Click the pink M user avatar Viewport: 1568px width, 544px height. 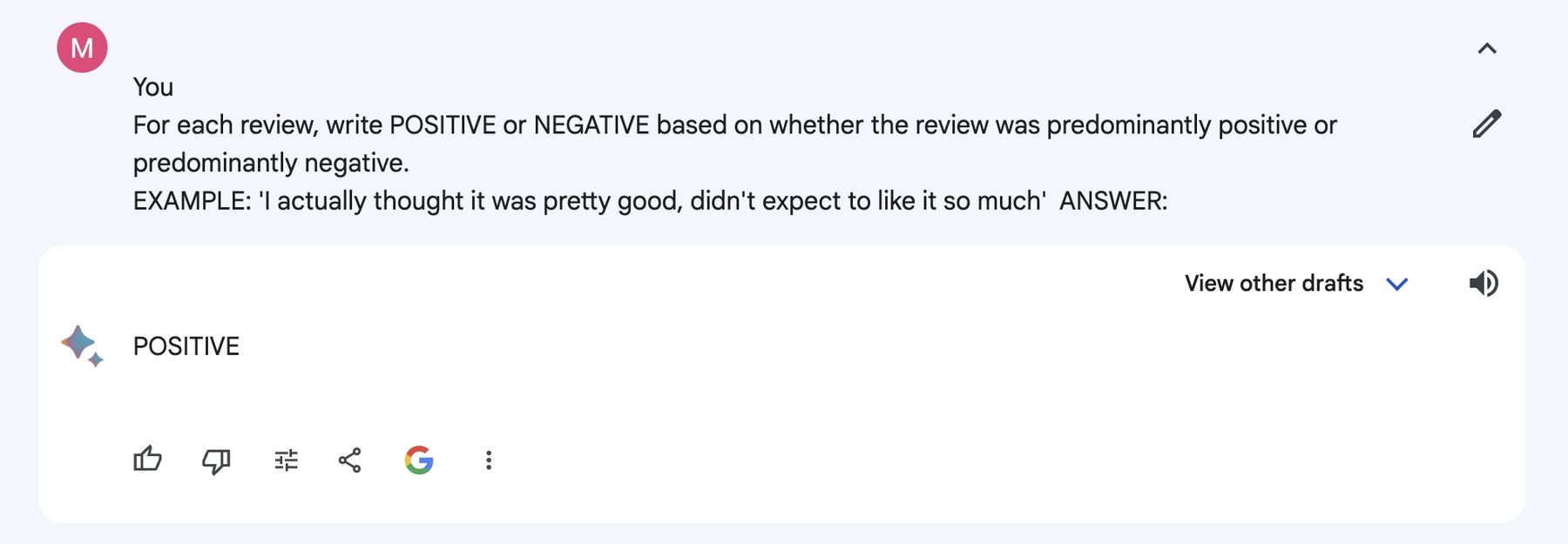[x=82, y=47]
